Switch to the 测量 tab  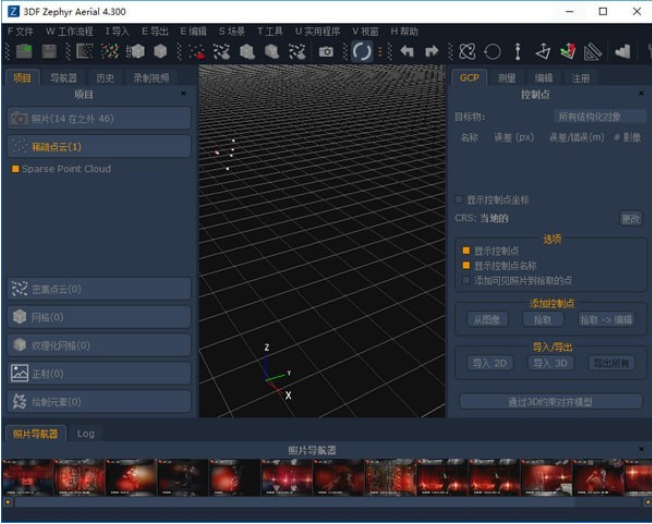(506, 78)
